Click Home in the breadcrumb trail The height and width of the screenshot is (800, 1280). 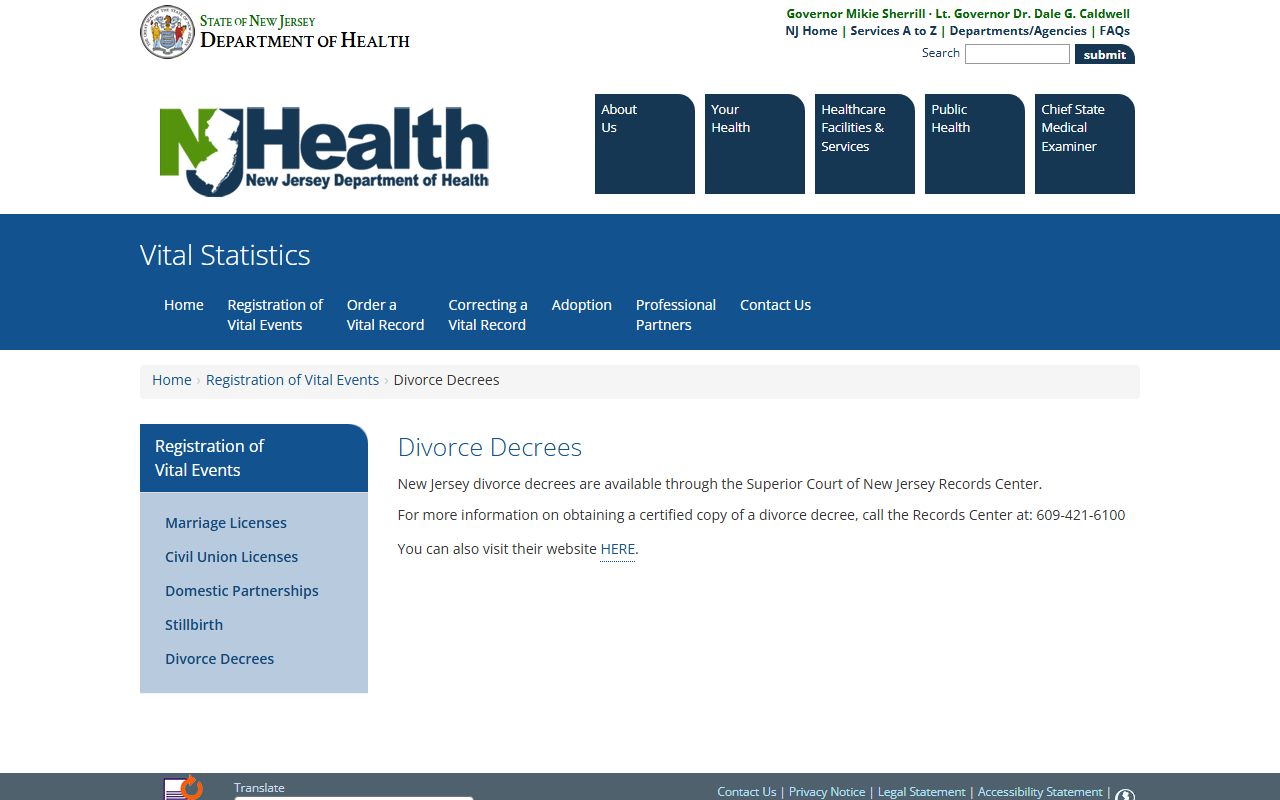point(171,380)
